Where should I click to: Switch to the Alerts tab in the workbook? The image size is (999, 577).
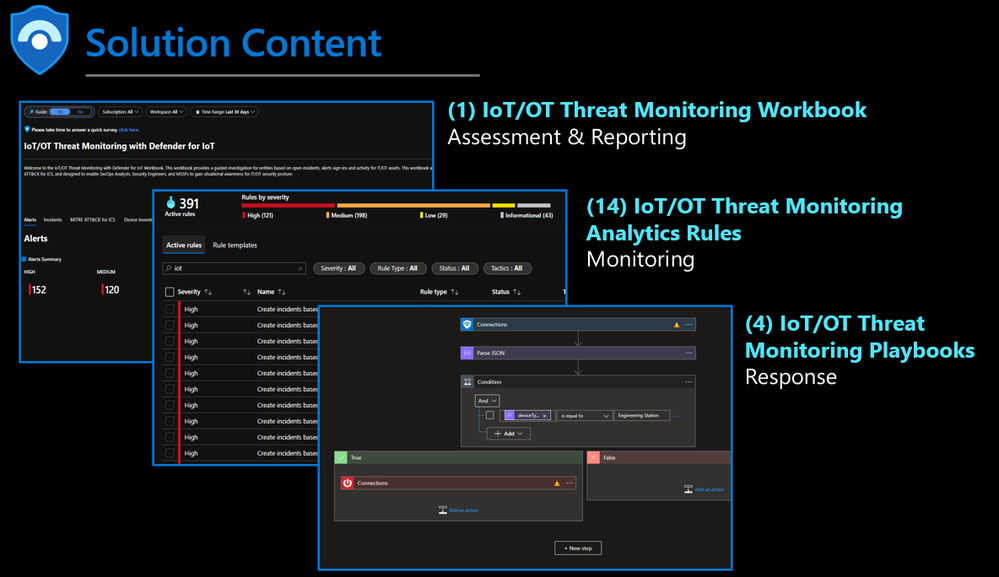(x=30, y=220)
